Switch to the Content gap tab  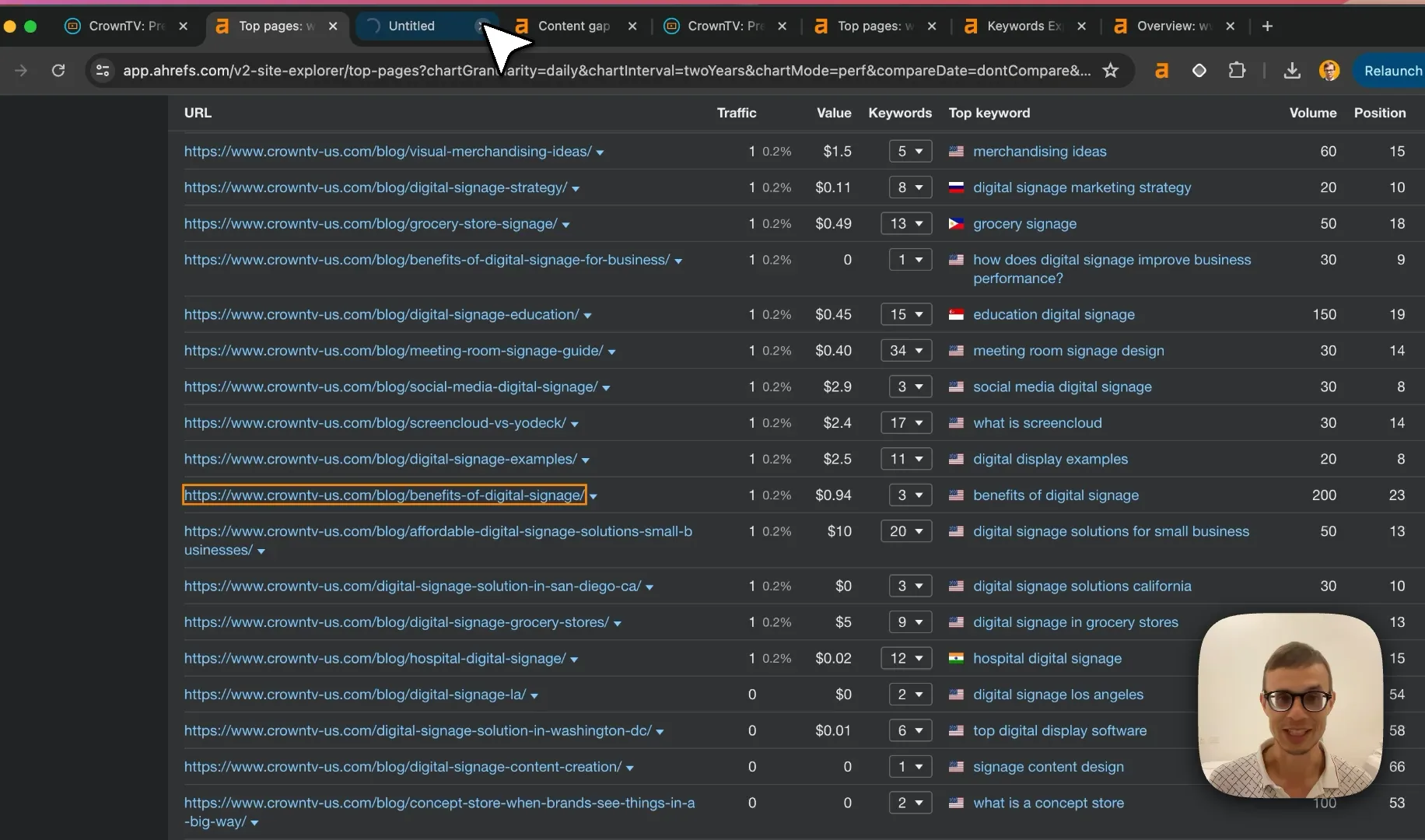tap(573, 26)
